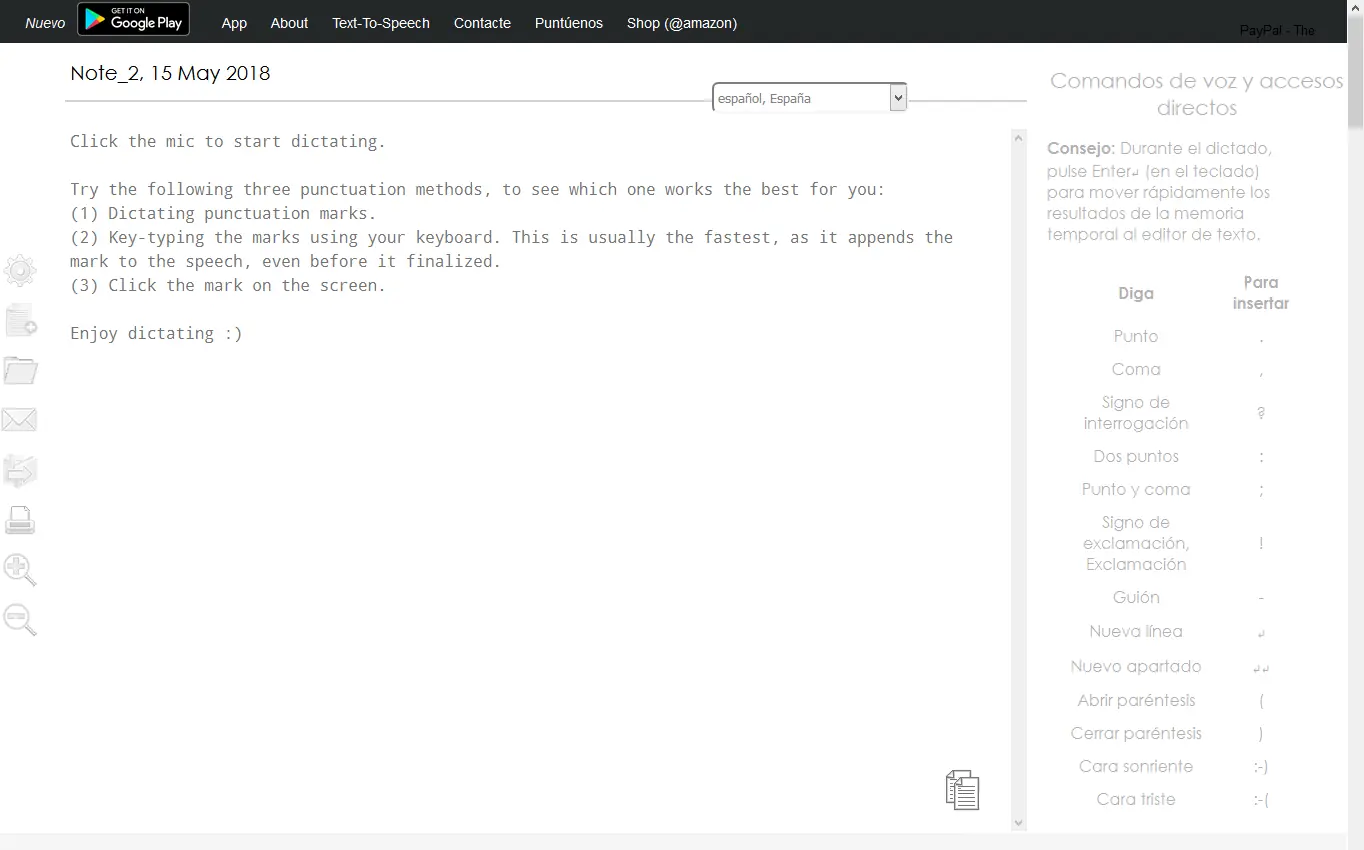The width and height of the screenshot is (1364, 850).
Task: Open settings via the gear icon
Action: click(x=20, y=270)
